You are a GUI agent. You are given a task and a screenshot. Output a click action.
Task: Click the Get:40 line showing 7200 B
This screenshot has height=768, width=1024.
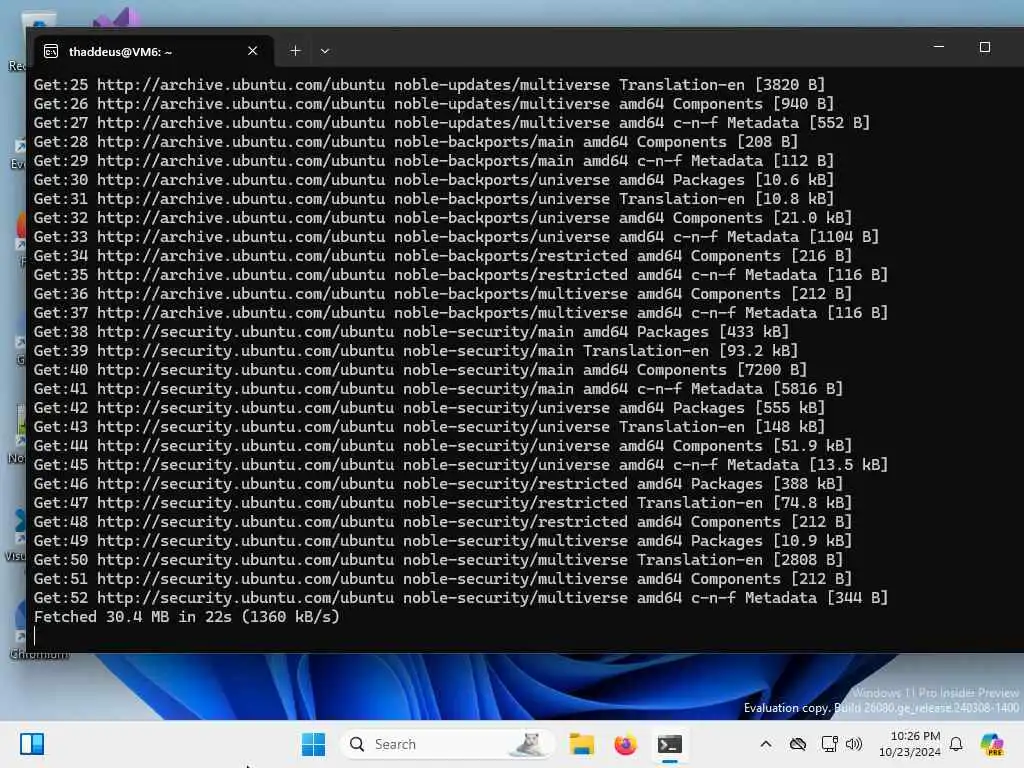click(x=421, y=370)
